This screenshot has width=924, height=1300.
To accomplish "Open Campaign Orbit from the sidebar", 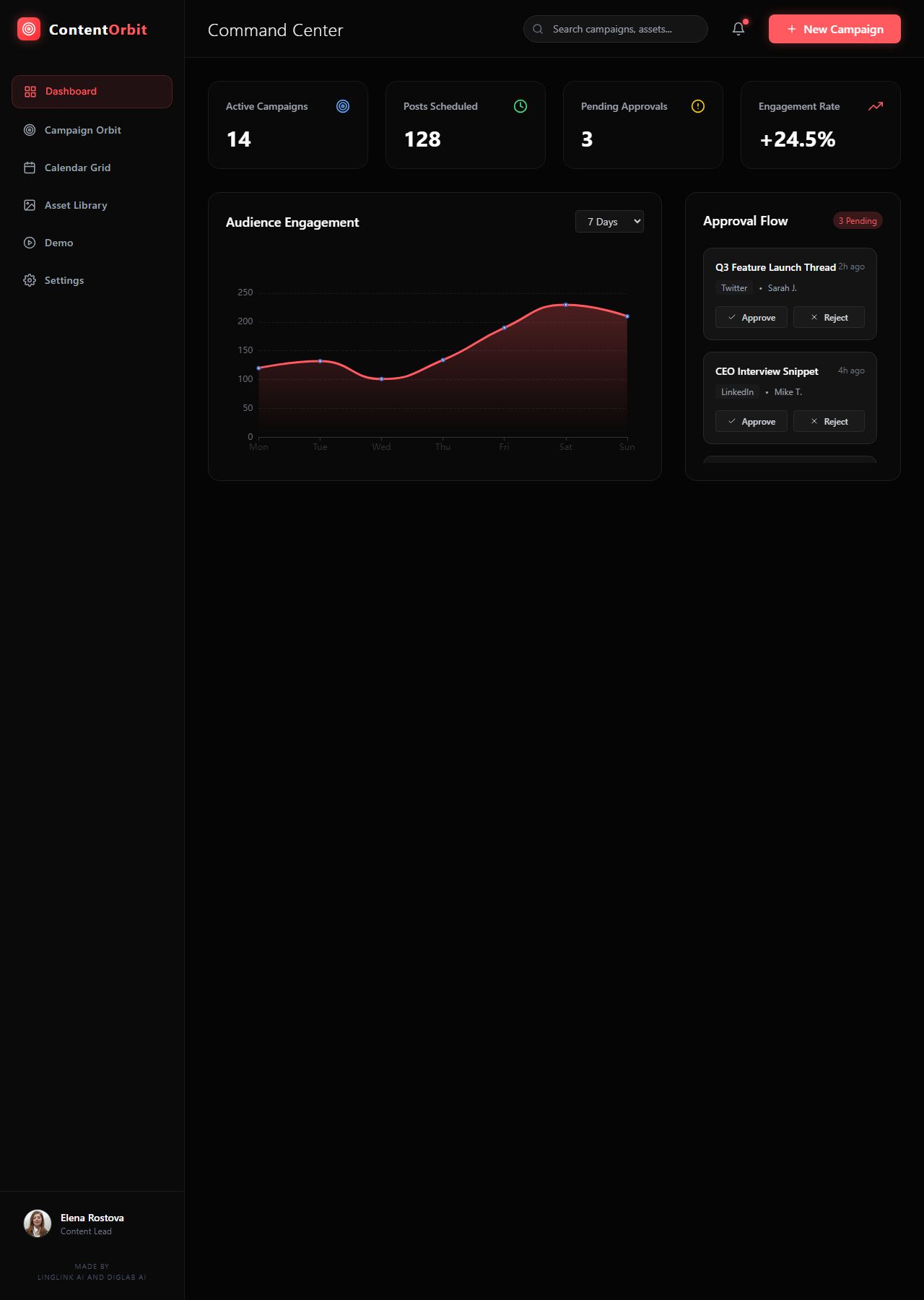I will click(x=92, y=130).
